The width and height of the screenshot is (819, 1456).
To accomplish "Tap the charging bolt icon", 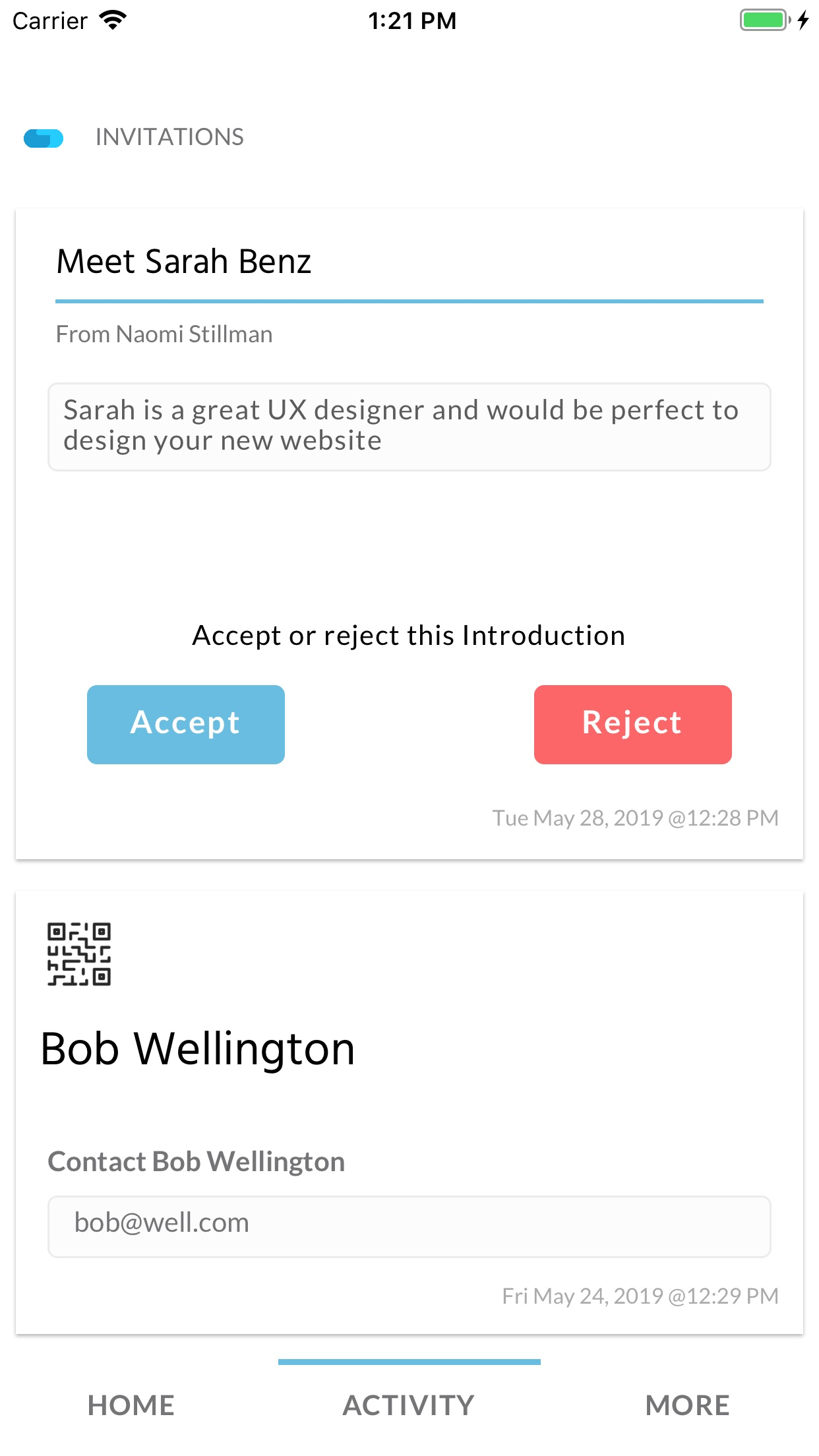I will [x=803, y=20].
